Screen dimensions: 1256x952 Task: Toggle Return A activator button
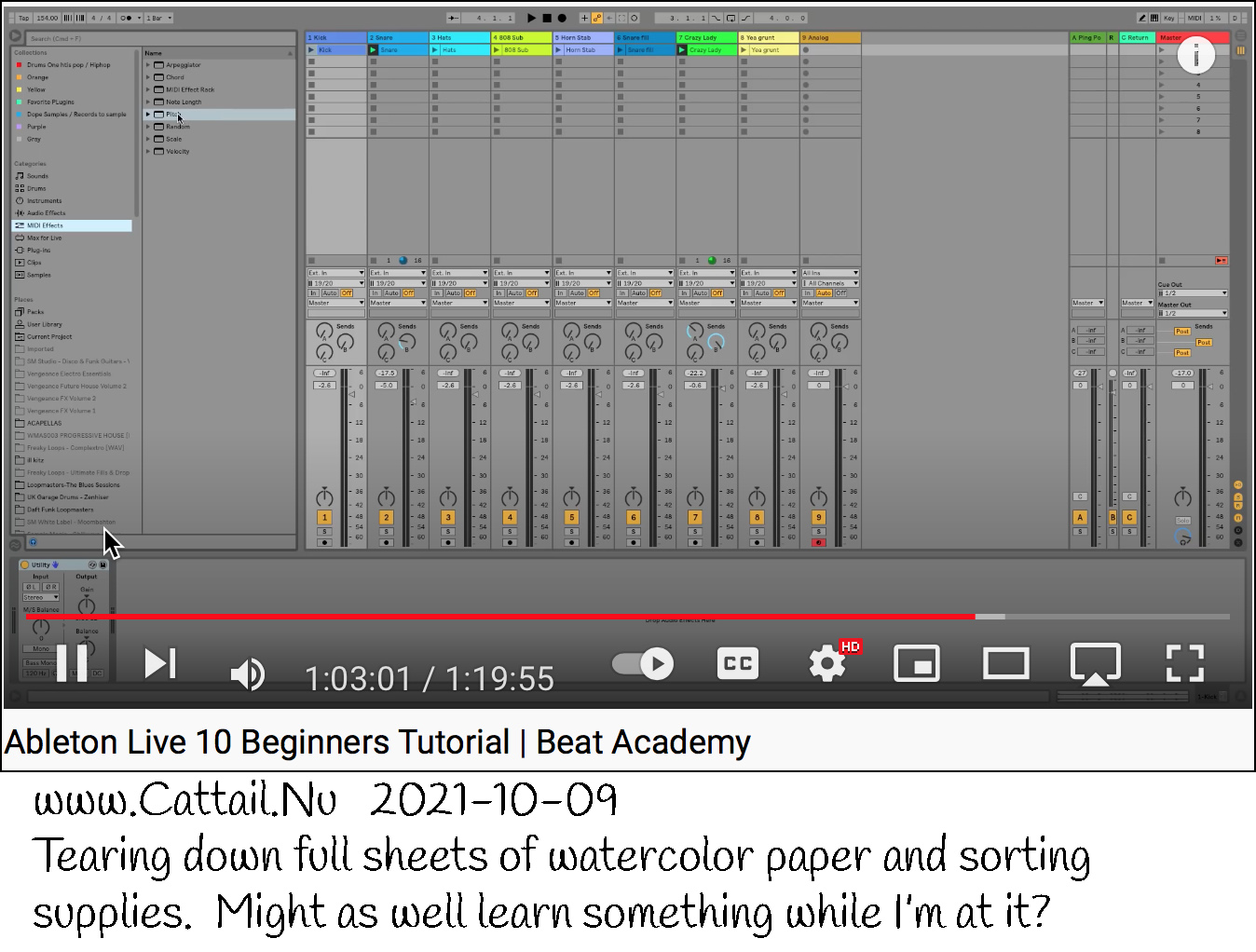pyautogui.click(x=1080, y=517)
